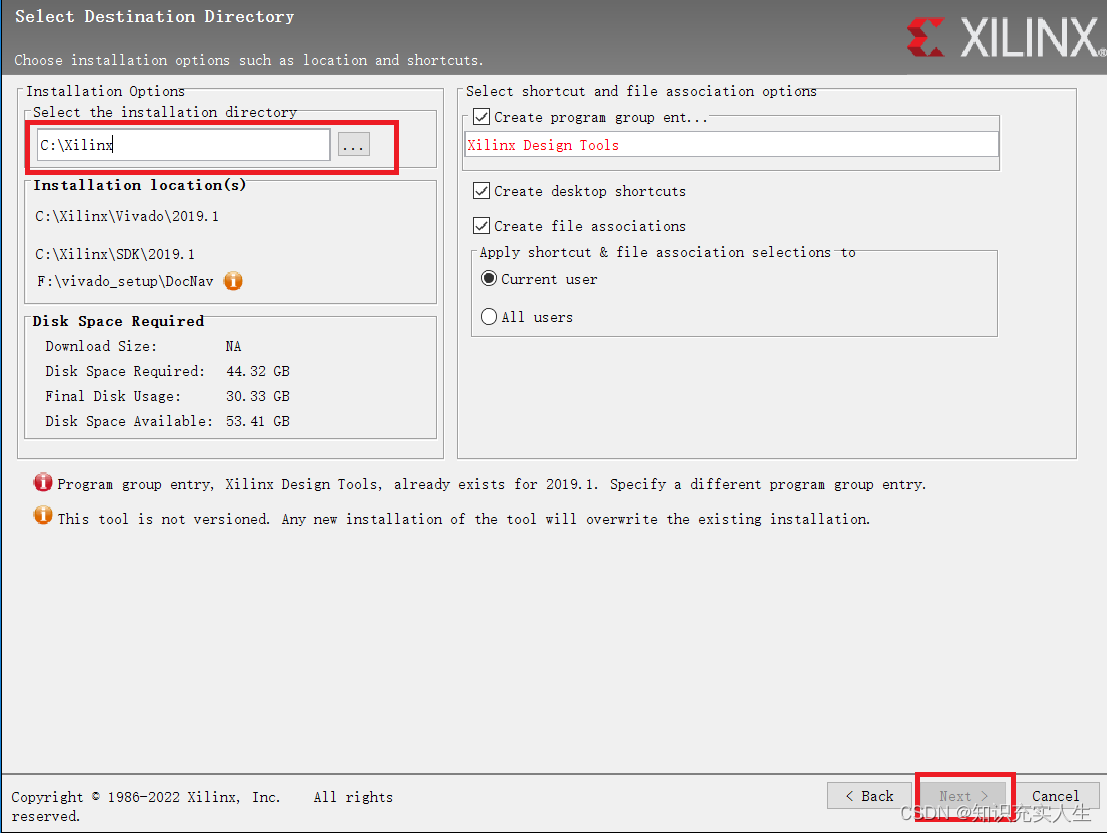Toggle Create program group entries checkbox
The width and height of the screenshot is (1107, 833).
481,116
